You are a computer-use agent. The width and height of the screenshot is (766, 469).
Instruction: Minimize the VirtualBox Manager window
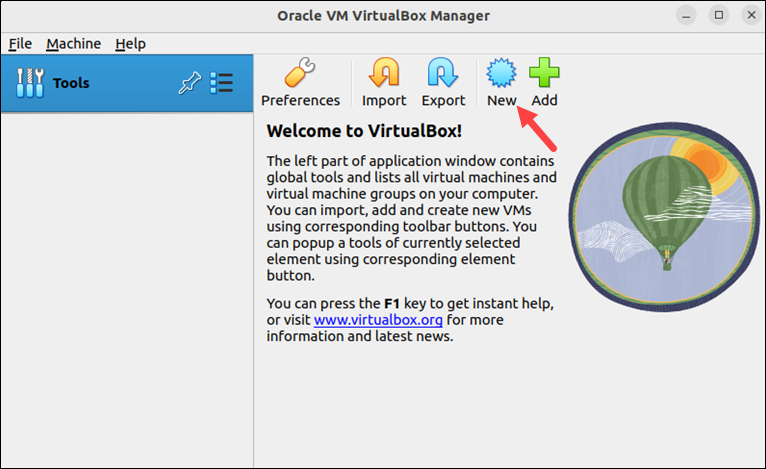[x=686, y=16]
